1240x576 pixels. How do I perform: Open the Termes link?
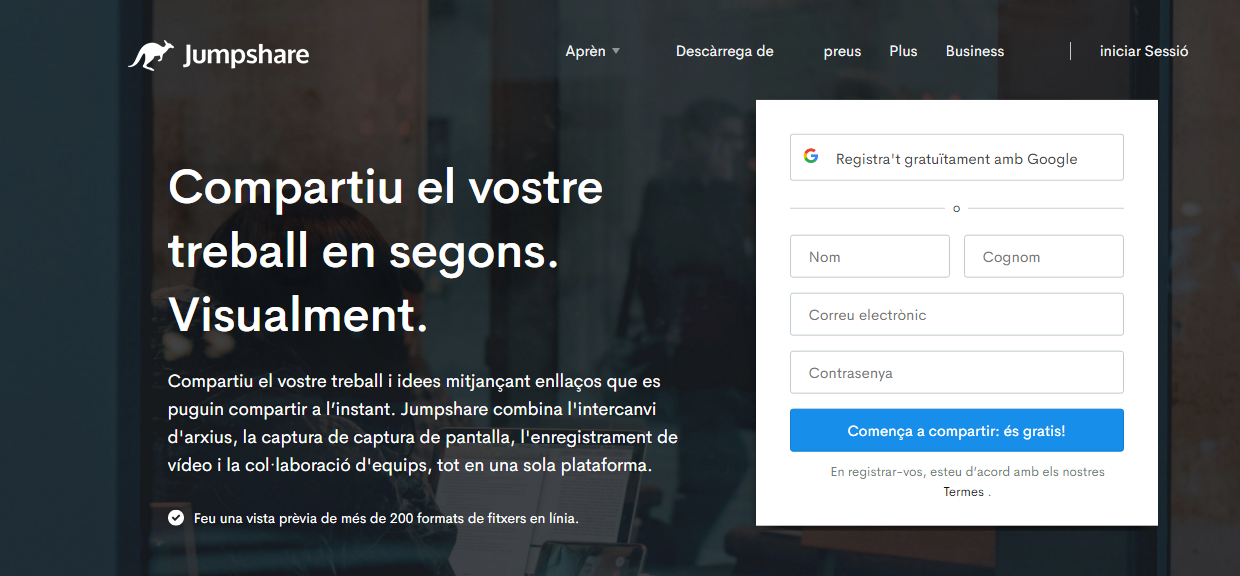click(x=964, y=492)
